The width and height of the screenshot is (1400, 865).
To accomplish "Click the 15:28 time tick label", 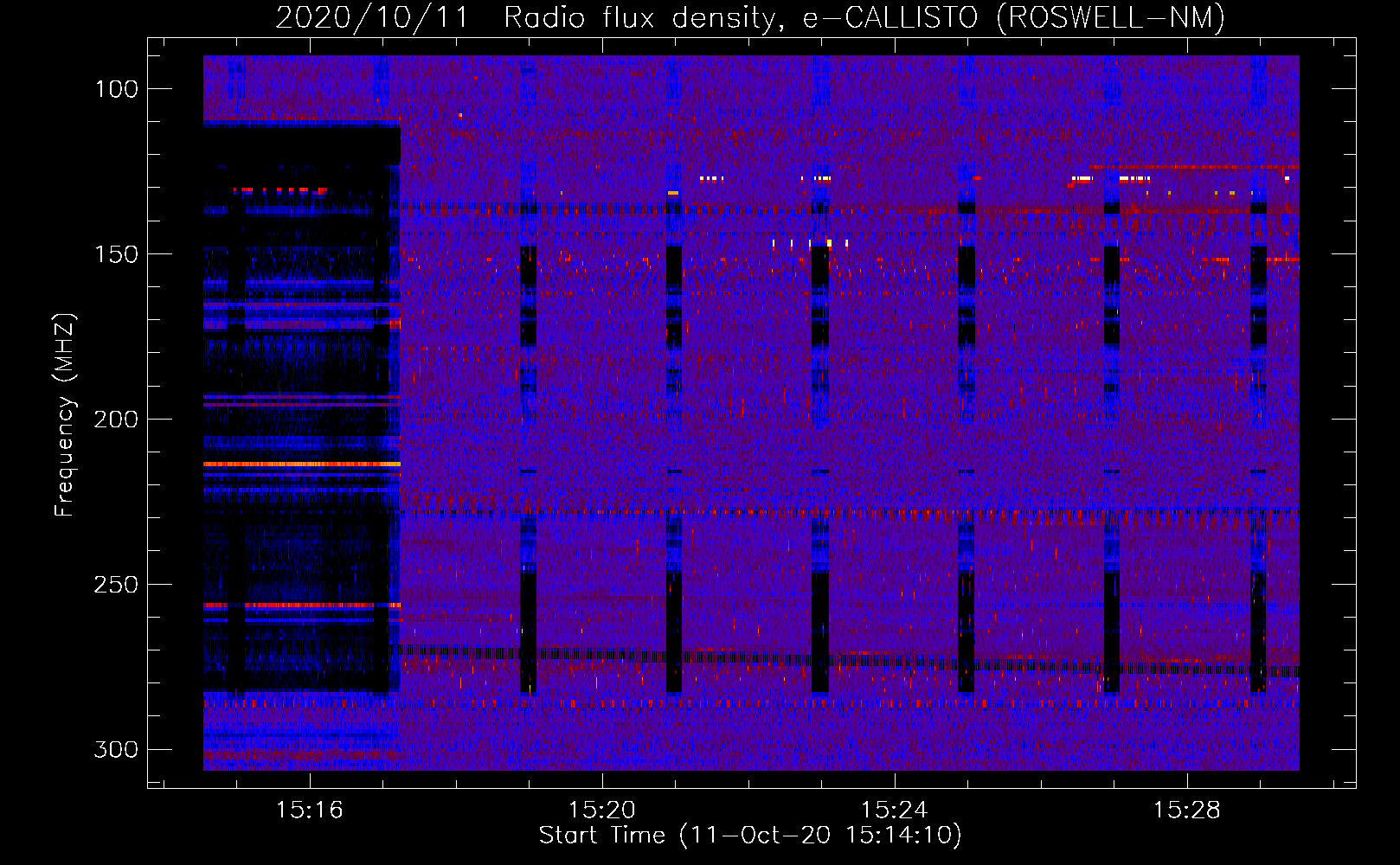I will [x=1186, y=811].
